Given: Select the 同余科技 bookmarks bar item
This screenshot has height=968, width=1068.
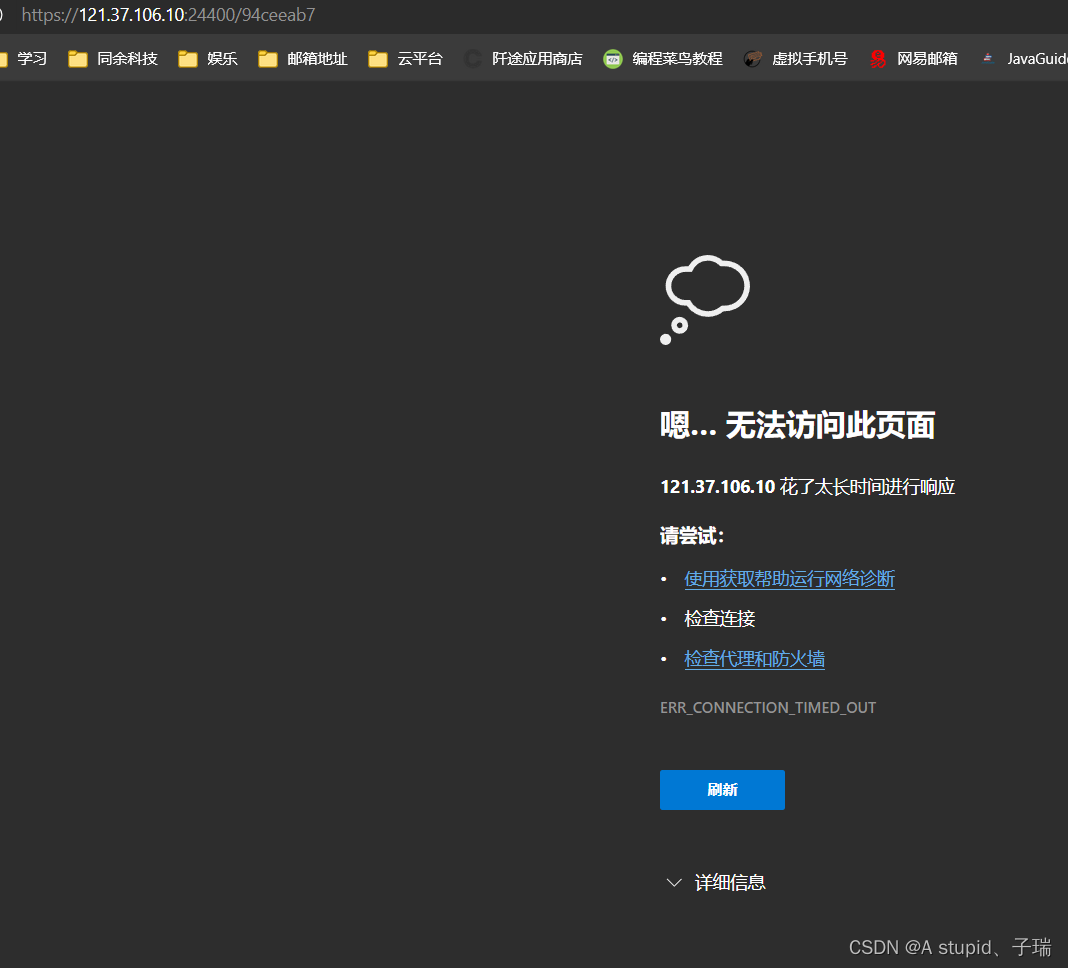Looking at the screenshot, I should coord(113,59).
